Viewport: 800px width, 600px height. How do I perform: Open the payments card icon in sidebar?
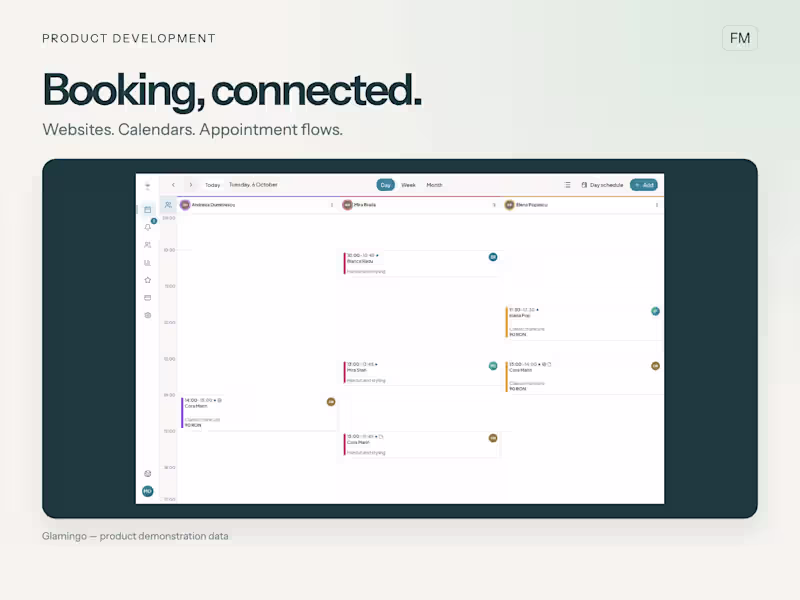pos(147,297)
